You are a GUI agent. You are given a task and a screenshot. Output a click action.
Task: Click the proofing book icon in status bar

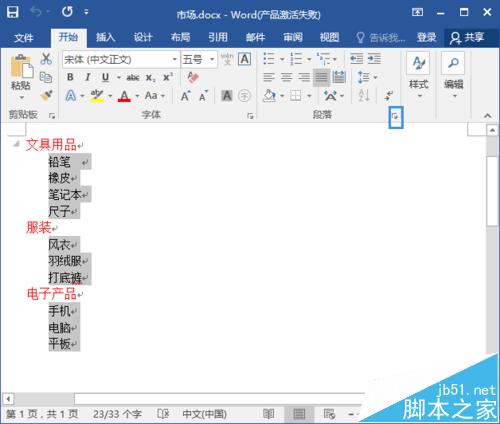pyautogui.click(x=163, y=414)
